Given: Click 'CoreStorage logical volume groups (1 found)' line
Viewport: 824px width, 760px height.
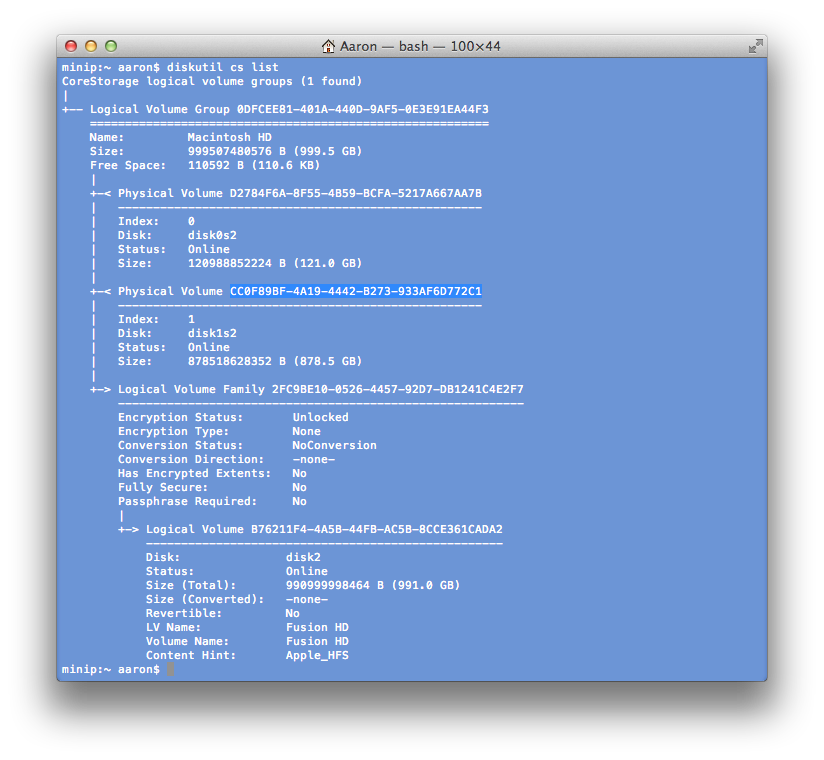Looking at the screenshot, I should pos(212,81).
